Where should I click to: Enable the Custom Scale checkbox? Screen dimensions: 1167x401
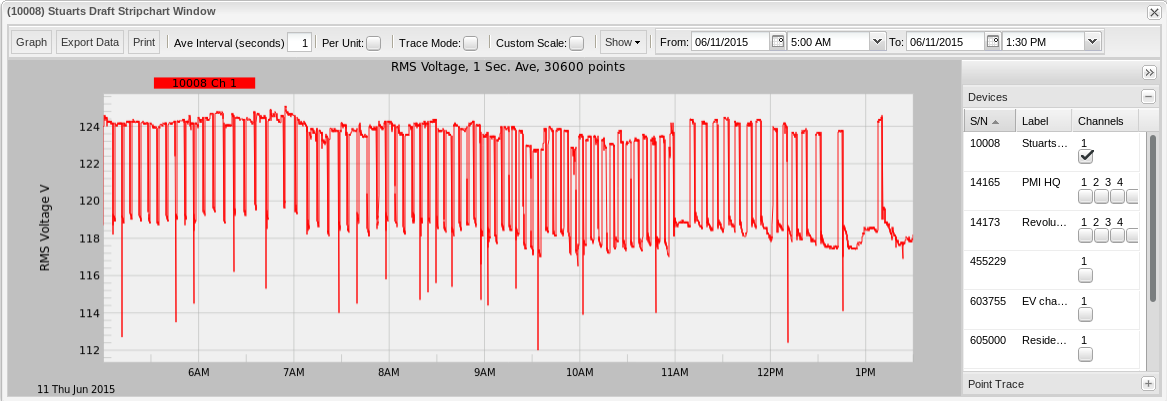[x=576, y=43]
